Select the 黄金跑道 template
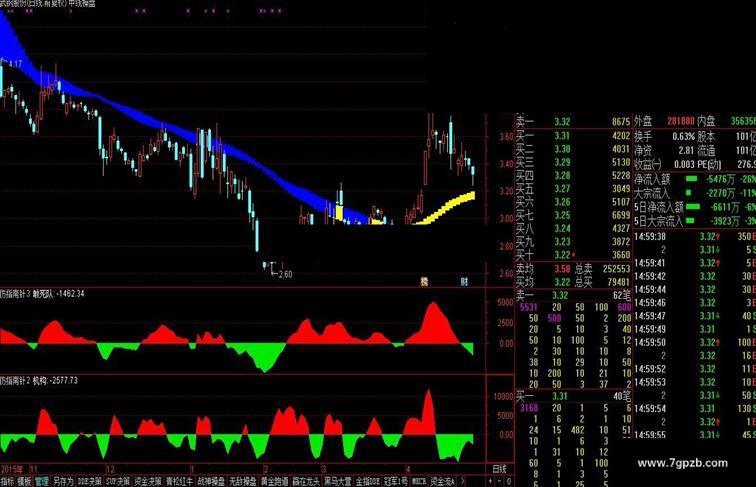756x487 pixels. pos(274,481)
